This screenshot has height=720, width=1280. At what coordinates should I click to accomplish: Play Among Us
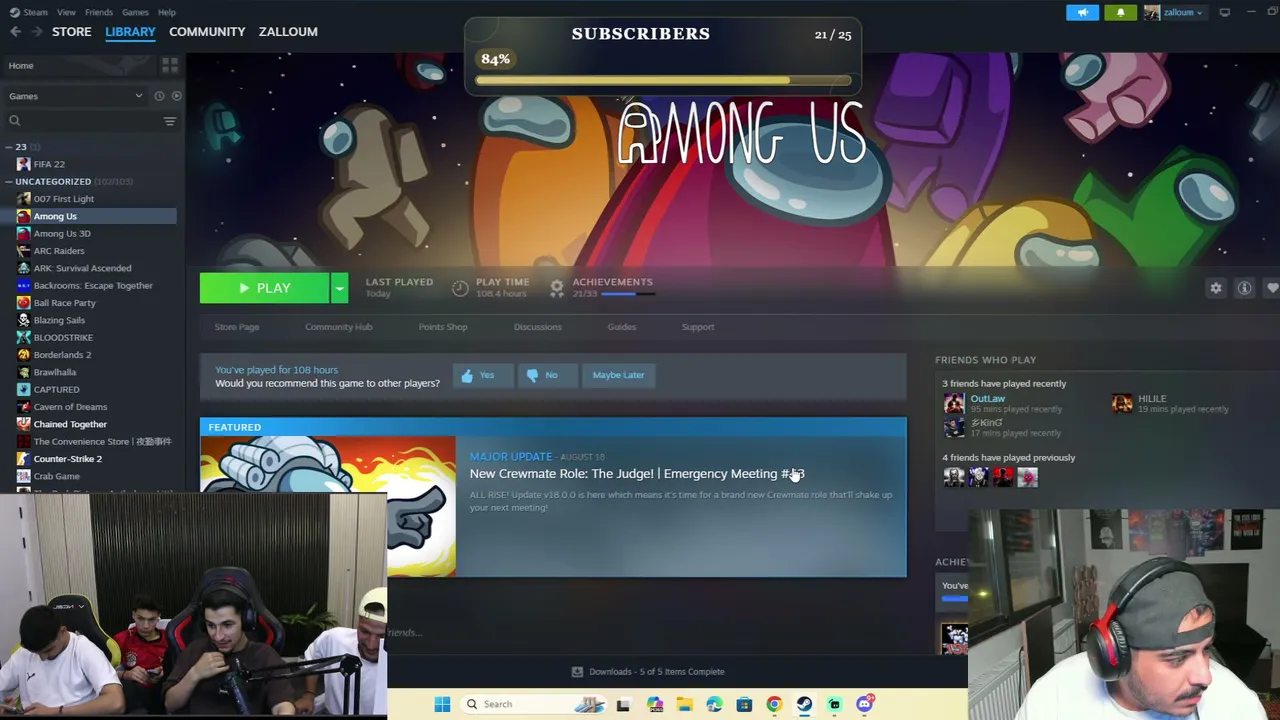[x=264, y=288]
